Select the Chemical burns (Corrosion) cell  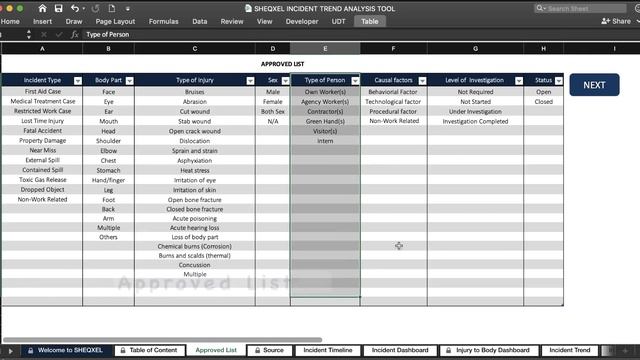[x=195, y=246]
